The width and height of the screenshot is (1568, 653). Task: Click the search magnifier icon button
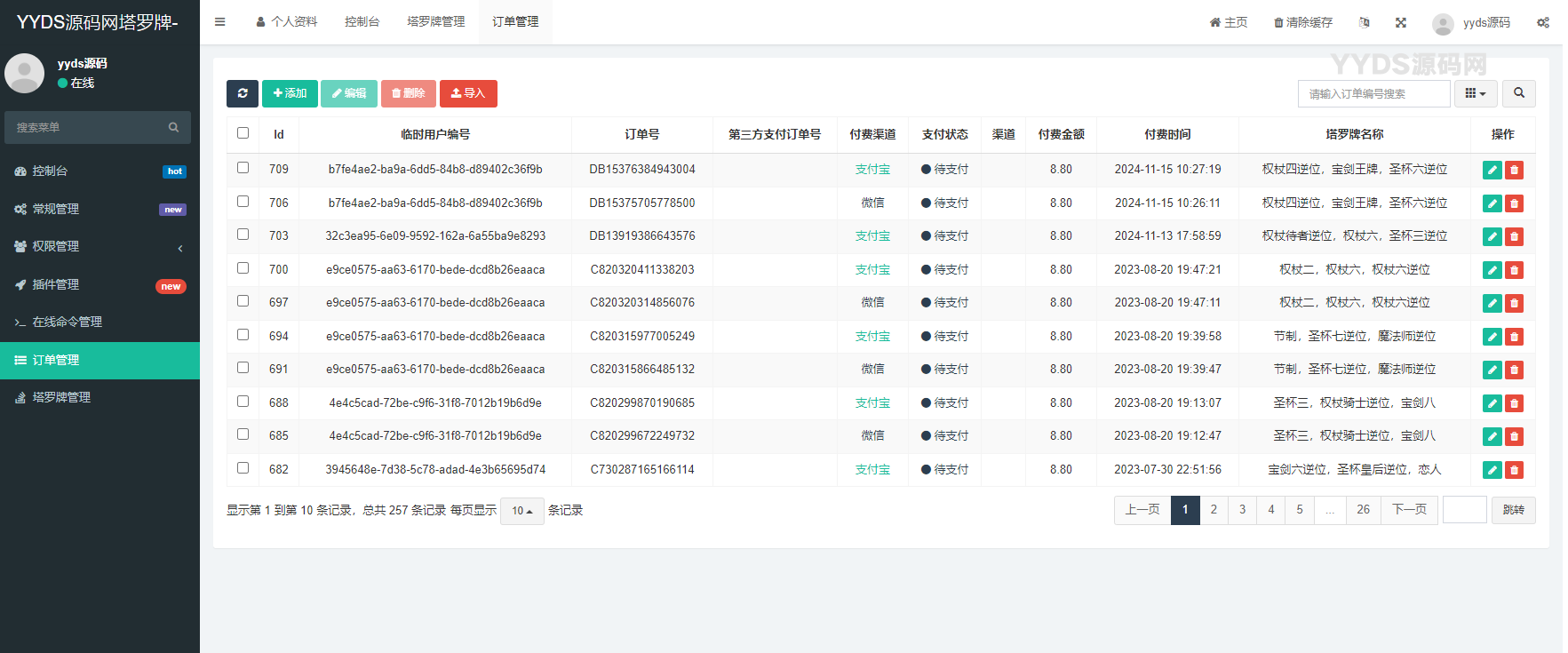pos(1519,93)
